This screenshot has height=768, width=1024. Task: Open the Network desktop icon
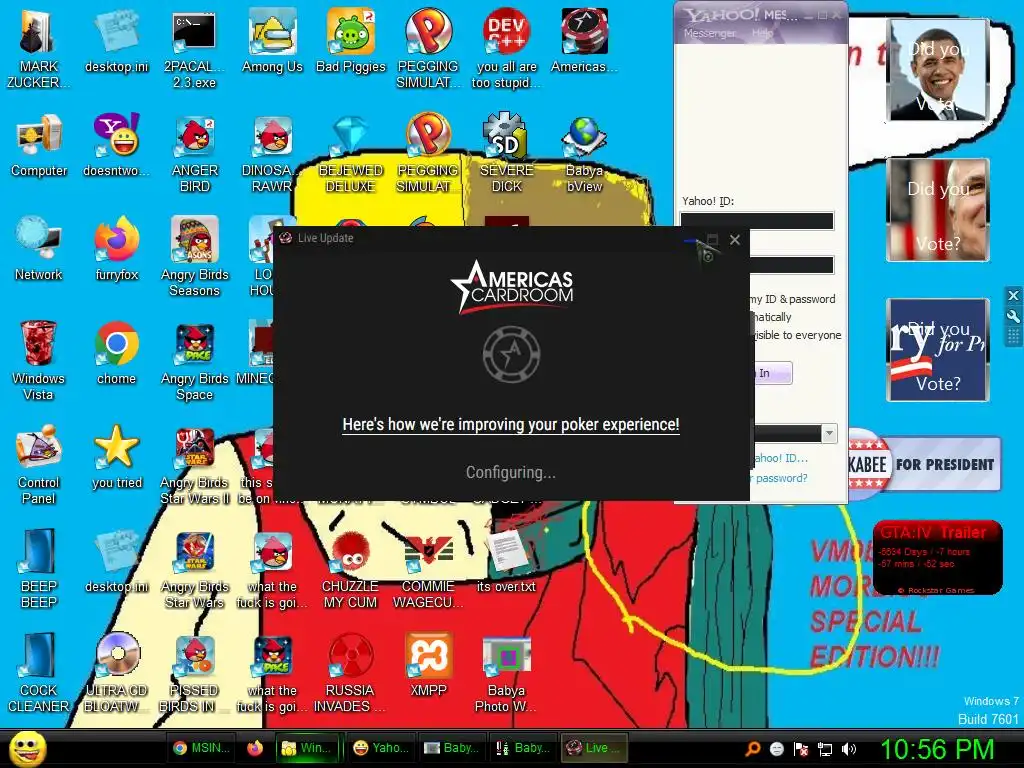pos(39,249)
